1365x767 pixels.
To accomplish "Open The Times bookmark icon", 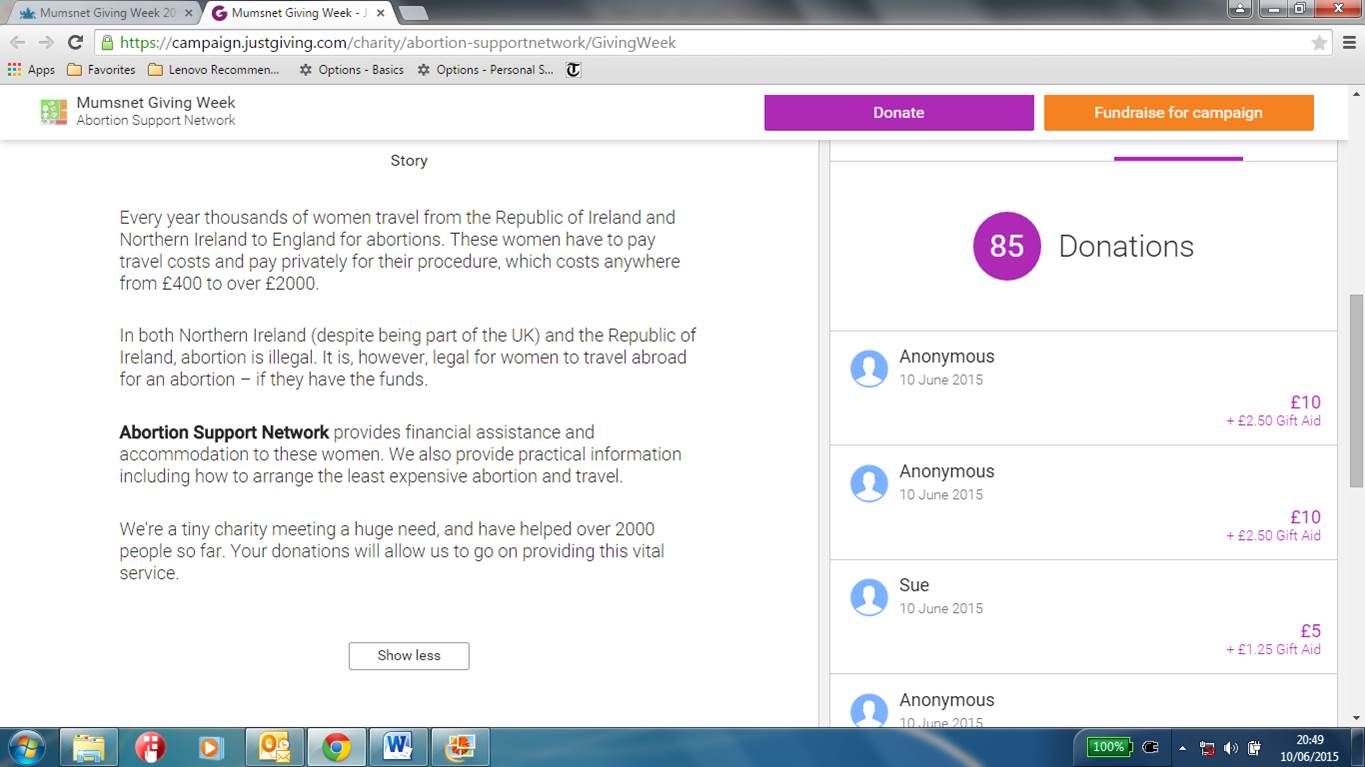I will [x=573, y=70].
